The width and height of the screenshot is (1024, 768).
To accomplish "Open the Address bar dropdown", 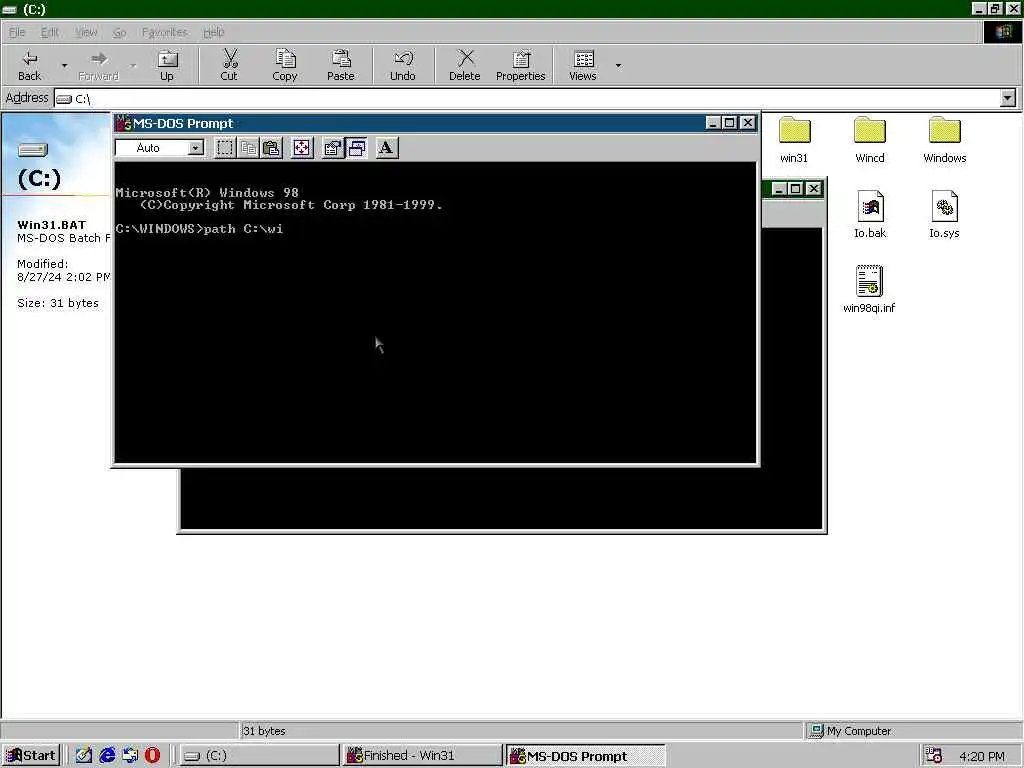I will pos(1008,98).
